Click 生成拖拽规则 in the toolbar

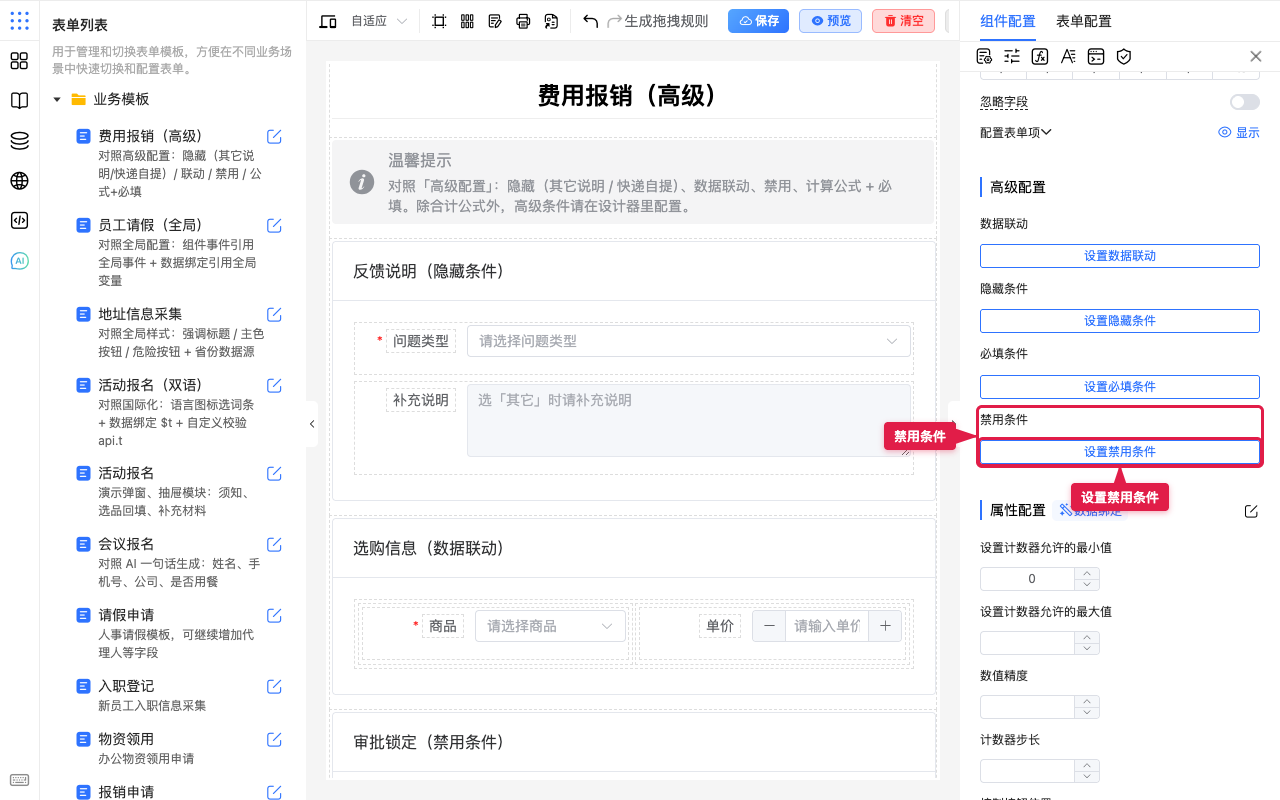coord(666,21)
